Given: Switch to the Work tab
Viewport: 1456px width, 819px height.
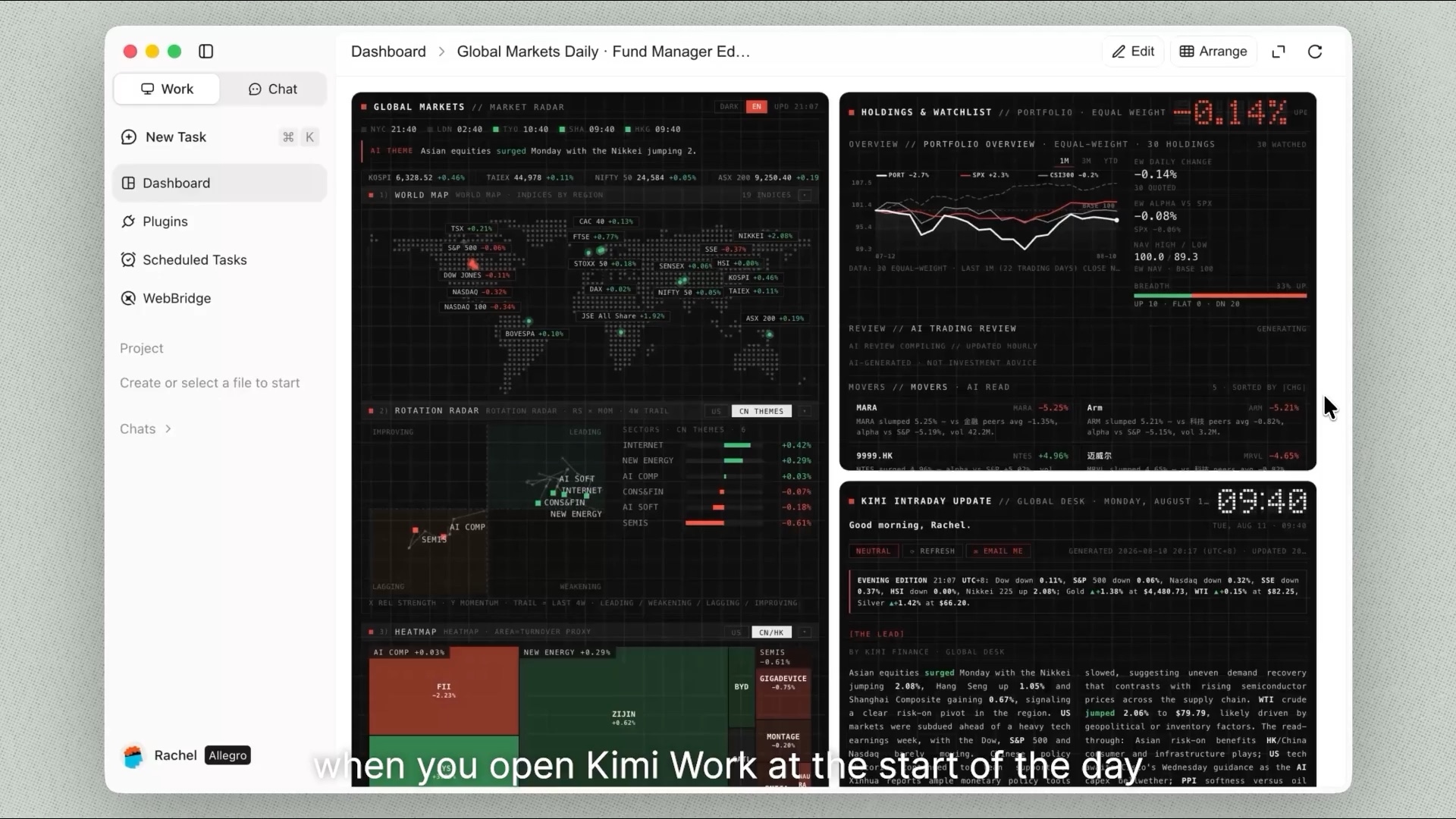Looking at the screenshot, I should [167, 89].
